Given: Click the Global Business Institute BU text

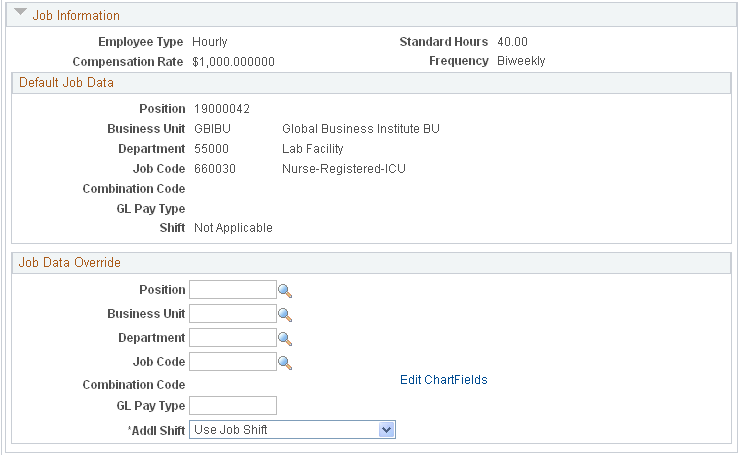Looking at the screenshot, I should point(361,129).
